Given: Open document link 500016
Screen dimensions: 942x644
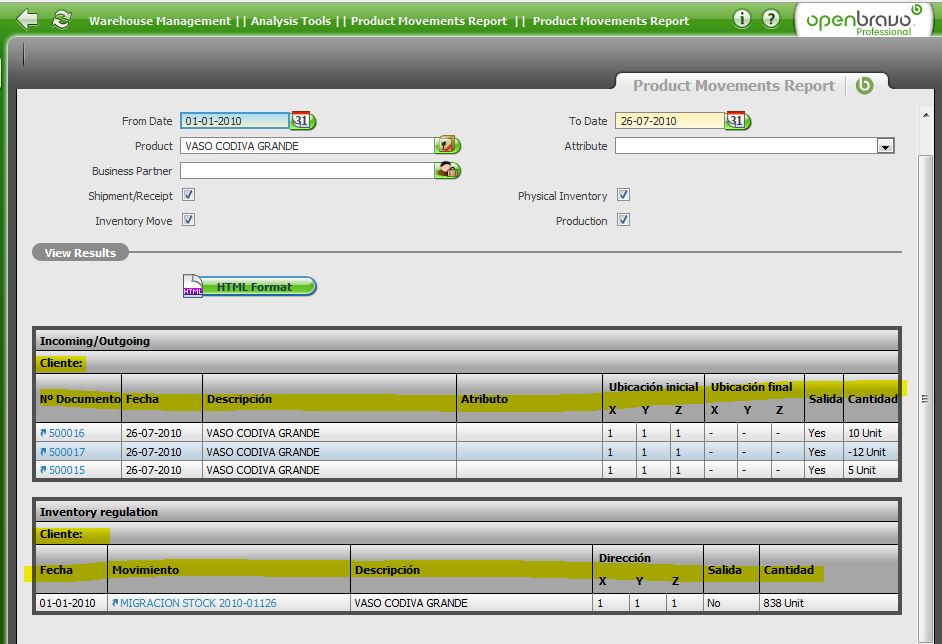Looking at the screenshot, I should [67, 433].
